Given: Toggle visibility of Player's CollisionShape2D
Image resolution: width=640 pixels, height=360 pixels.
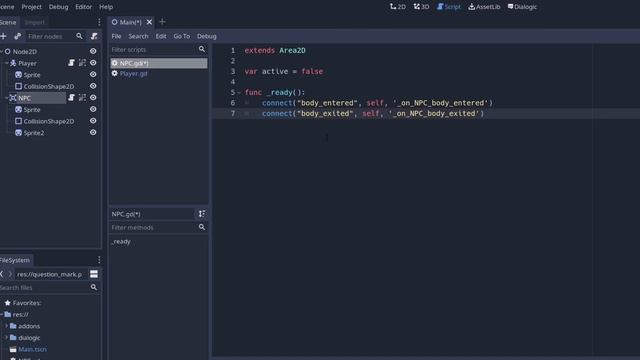Looking at the screenshot, I should tap(93, 86).
